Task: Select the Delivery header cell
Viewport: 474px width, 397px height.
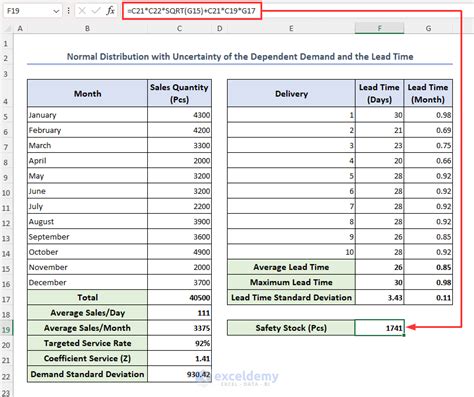Action: click(291, 93)
